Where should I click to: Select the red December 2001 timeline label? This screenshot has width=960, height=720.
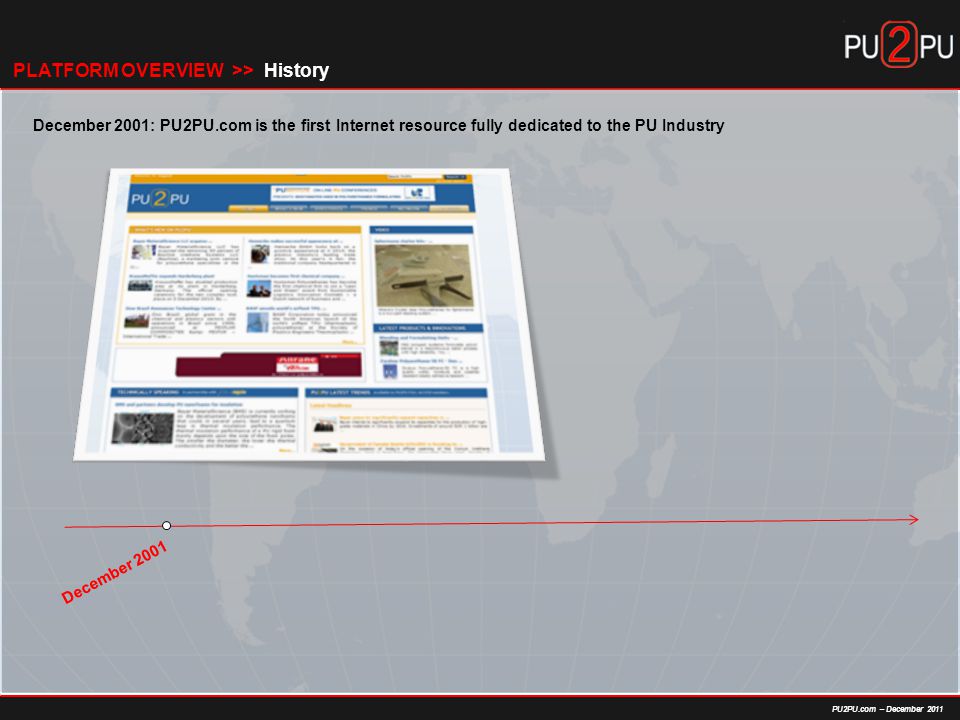click(114, 572)
